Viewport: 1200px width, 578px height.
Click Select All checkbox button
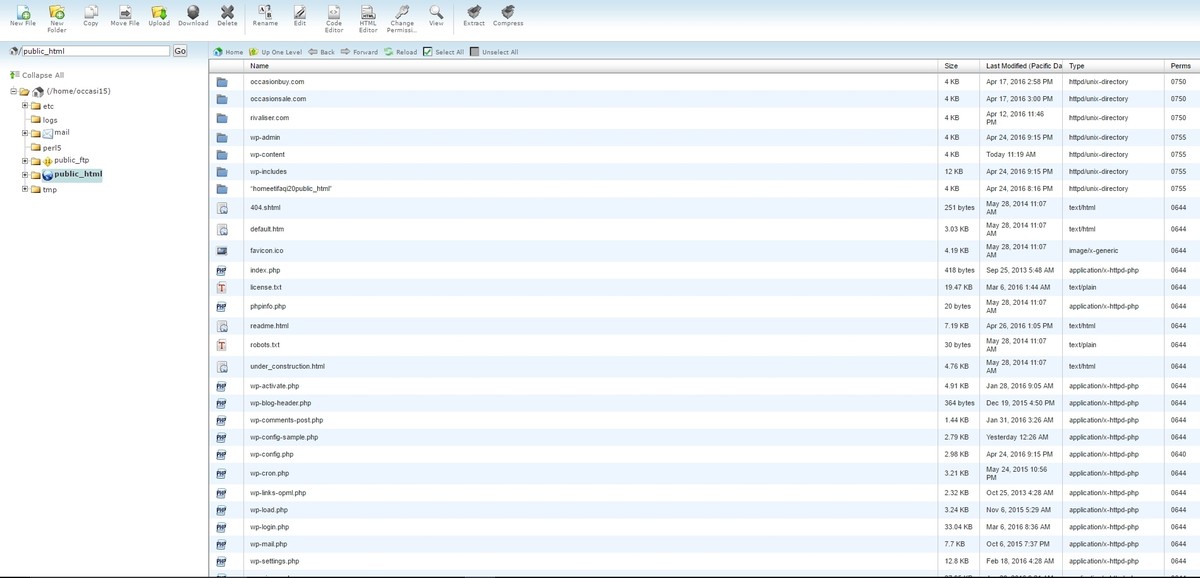pos(428,52)
